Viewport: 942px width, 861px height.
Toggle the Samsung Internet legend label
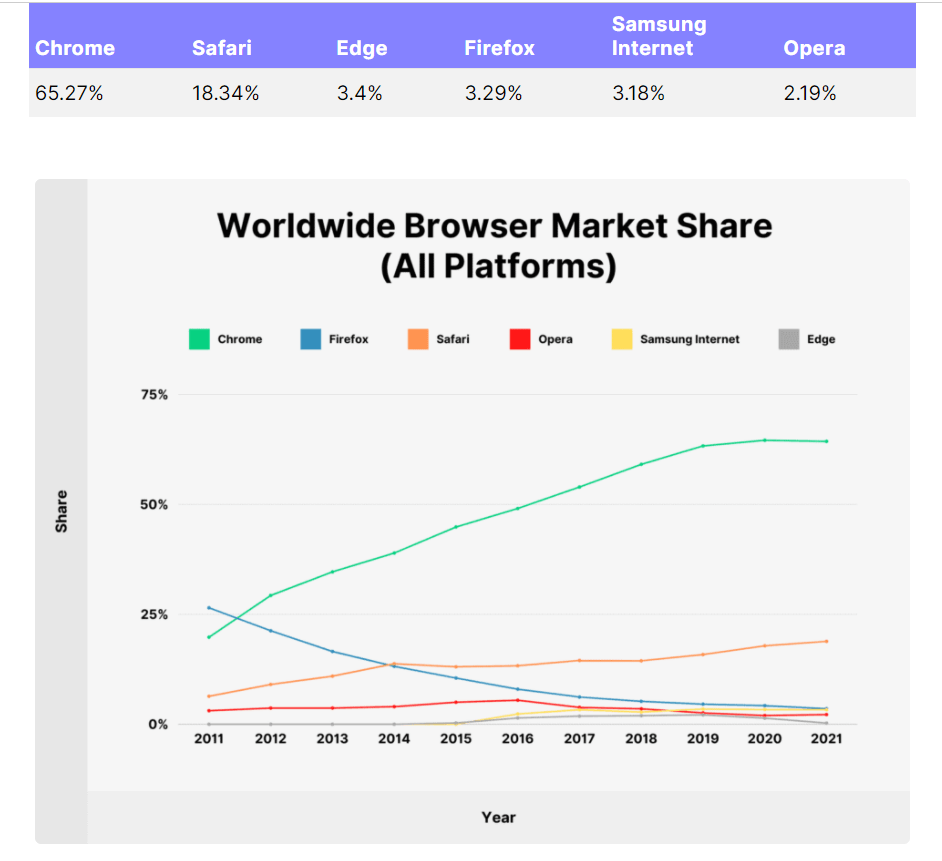(690, 339)
